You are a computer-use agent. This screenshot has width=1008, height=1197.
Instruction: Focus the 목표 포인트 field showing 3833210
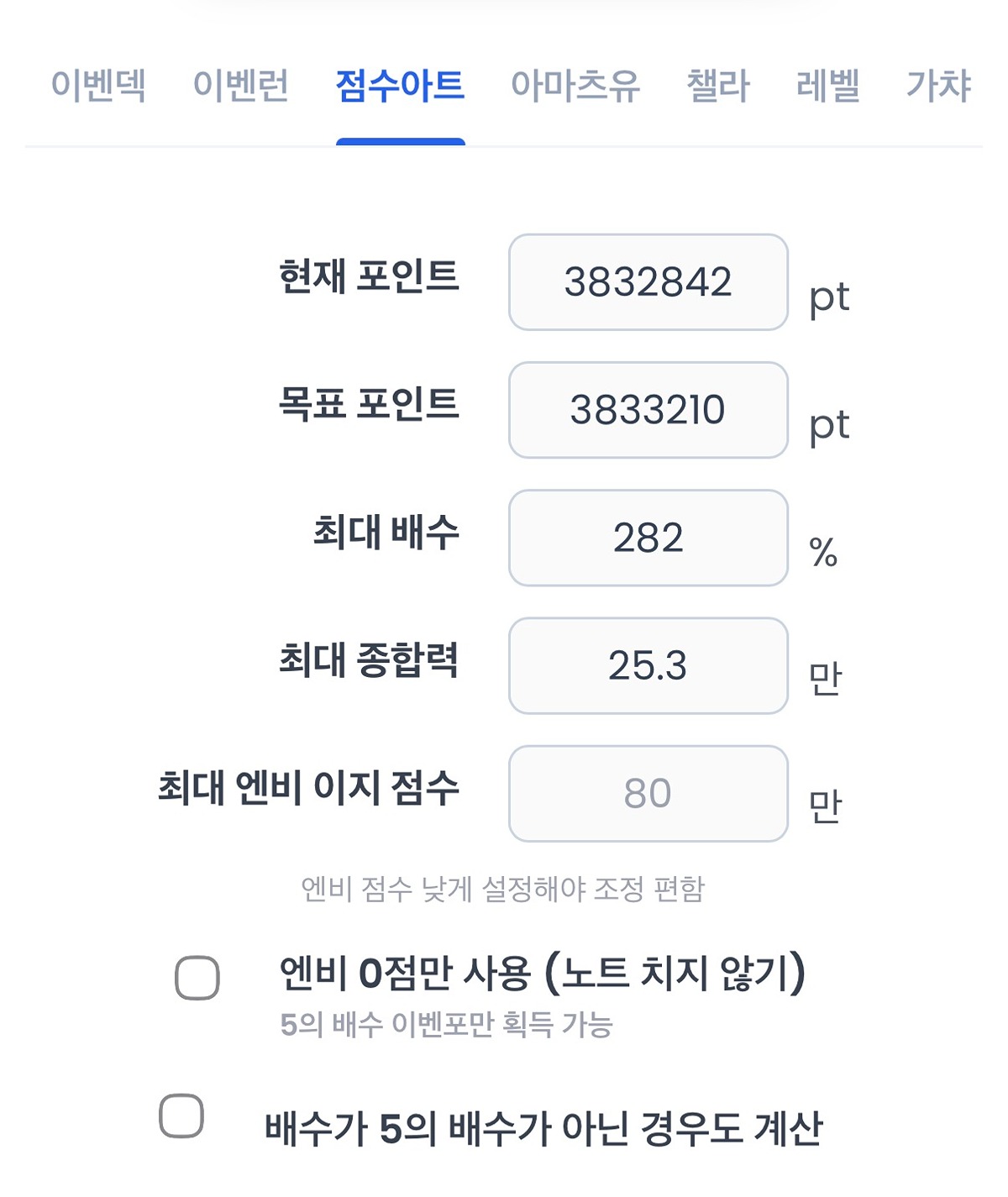(x=648, y=410)
